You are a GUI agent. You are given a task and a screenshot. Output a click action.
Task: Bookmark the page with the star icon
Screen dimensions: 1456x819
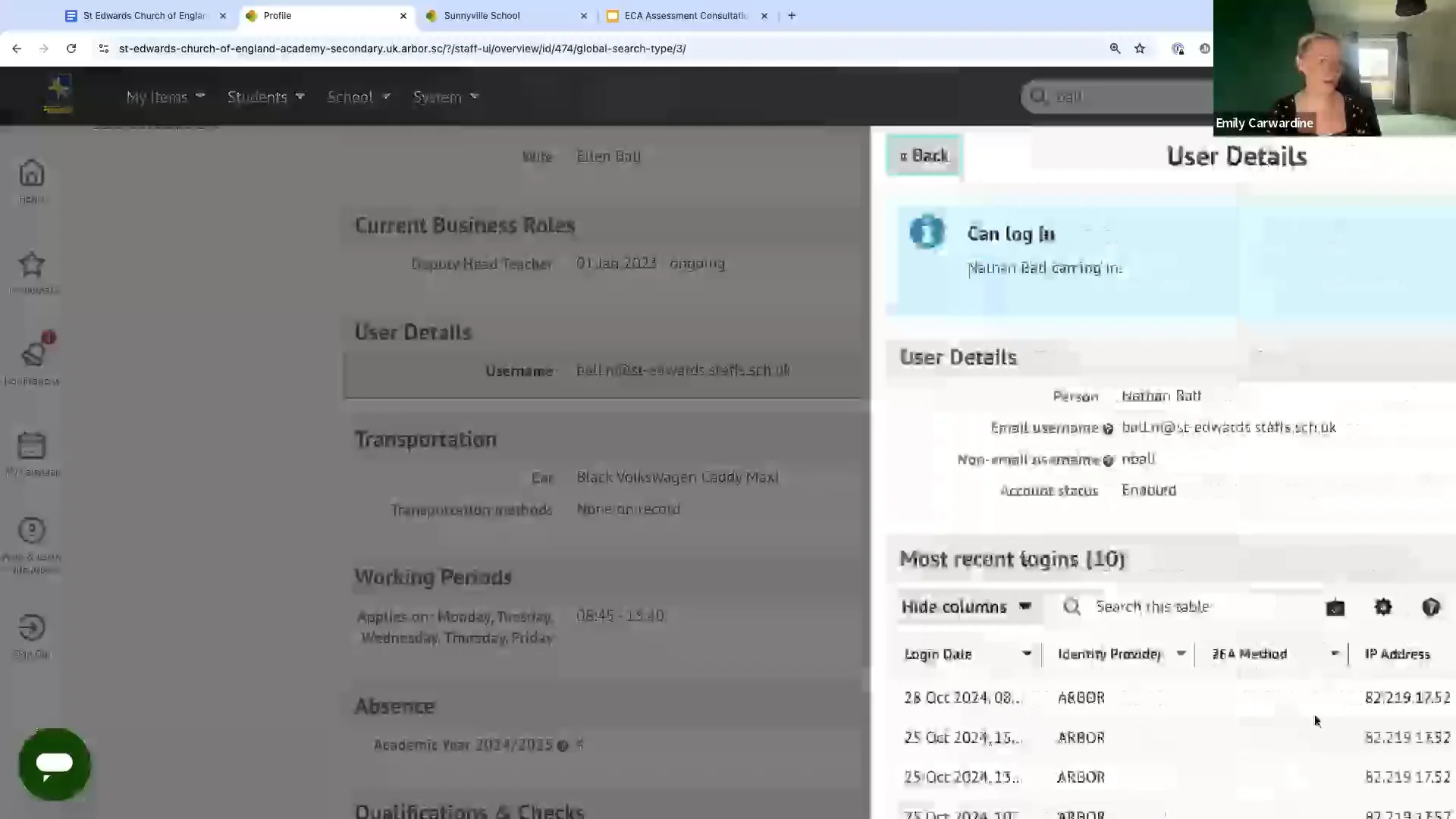1141,49
